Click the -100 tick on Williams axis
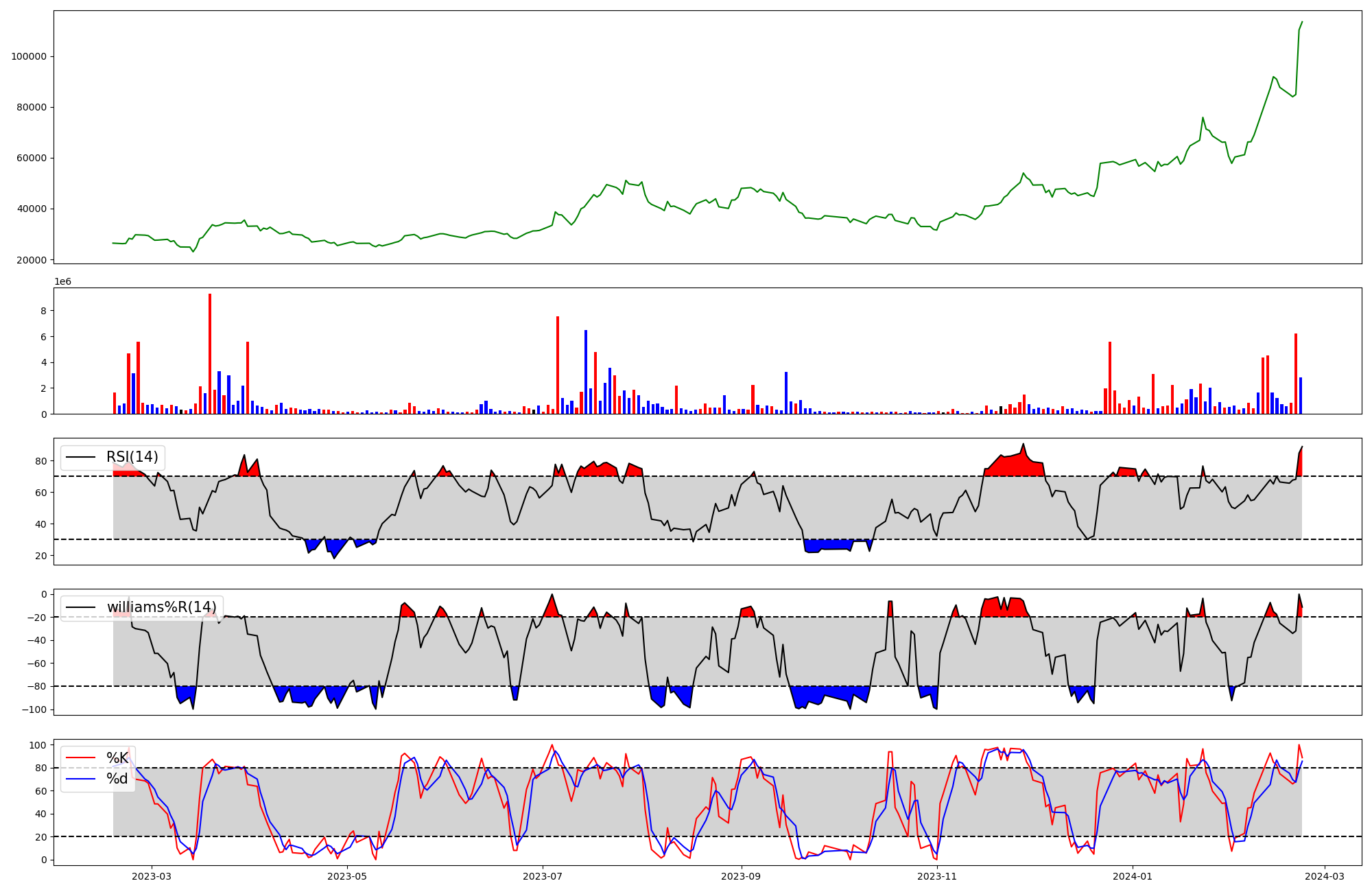The width and height of the screenshot is (1372, 892). click(34, 709)
